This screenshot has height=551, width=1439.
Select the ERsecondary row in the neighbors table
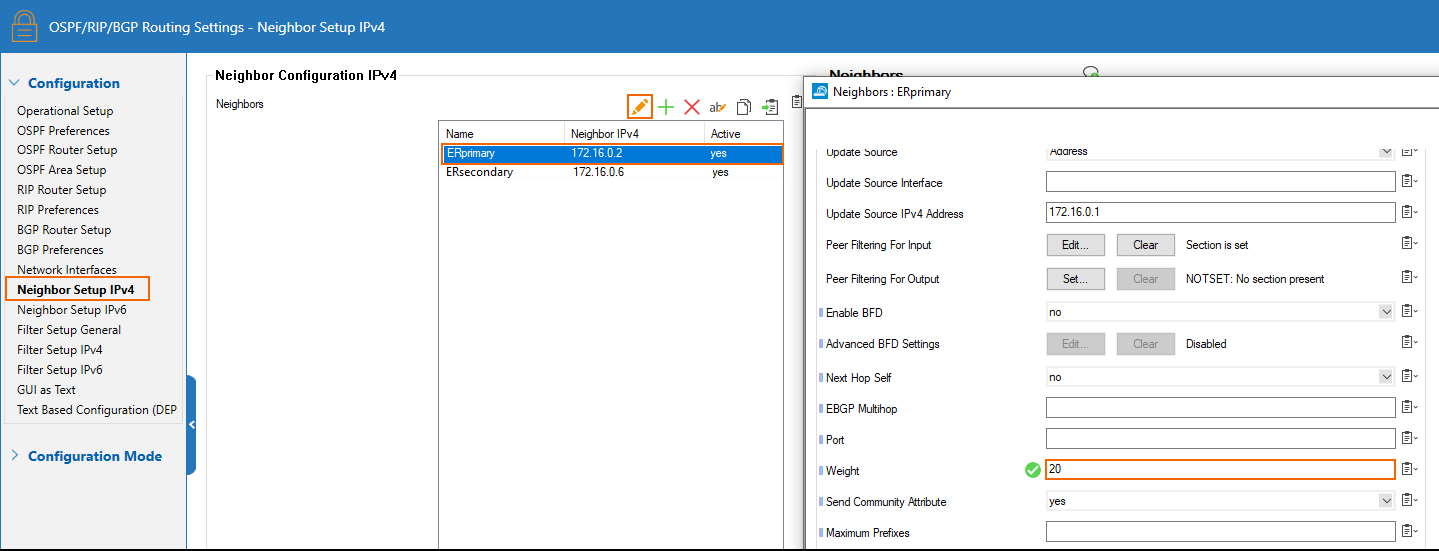(612, 172)
